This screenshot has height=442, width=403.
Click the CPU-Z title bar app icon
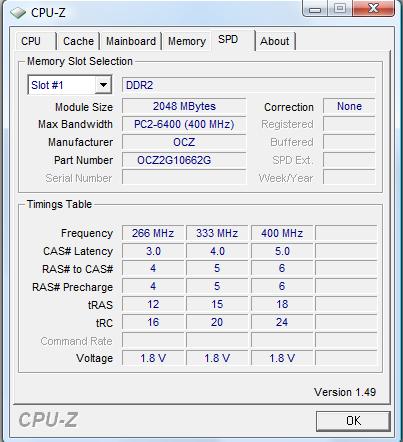pos(18,13)
